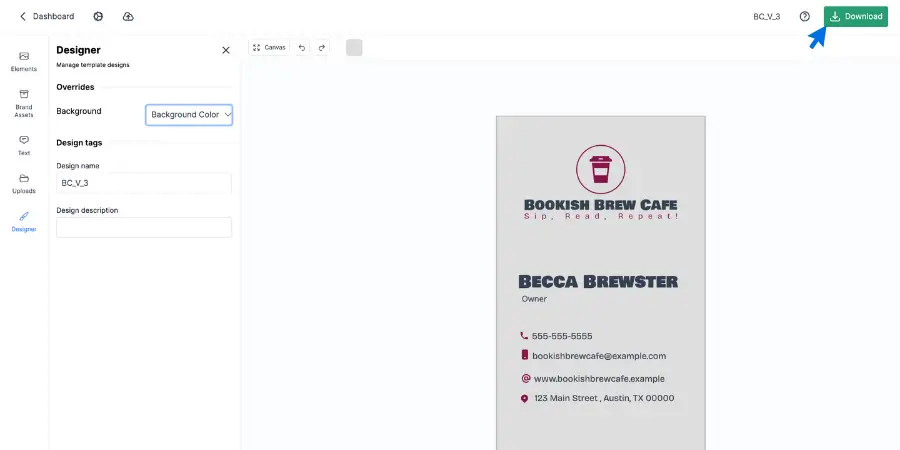
Task: Click the green Download button
Action: coord(856,17)
